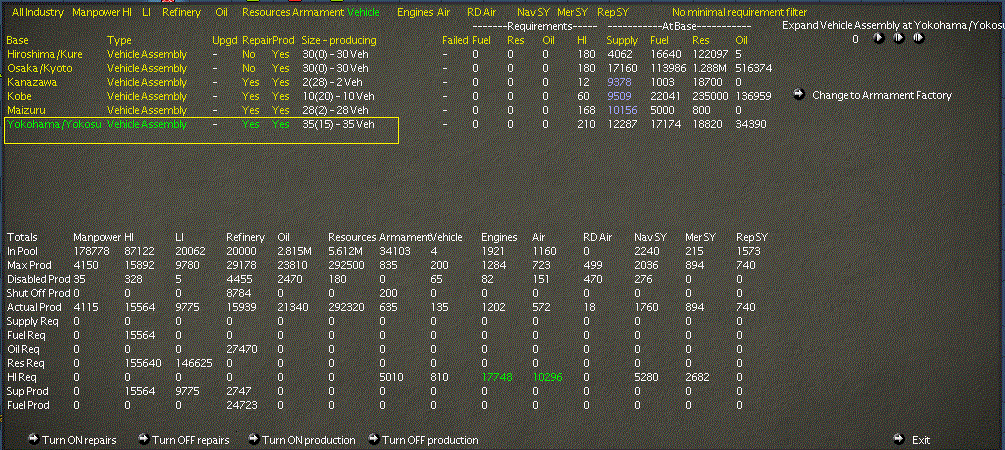The height and width of the screenshot is (450, 1005).
Task: Click Turn ON repairs button
Action: pyautogui.click(x=72, y=440)
